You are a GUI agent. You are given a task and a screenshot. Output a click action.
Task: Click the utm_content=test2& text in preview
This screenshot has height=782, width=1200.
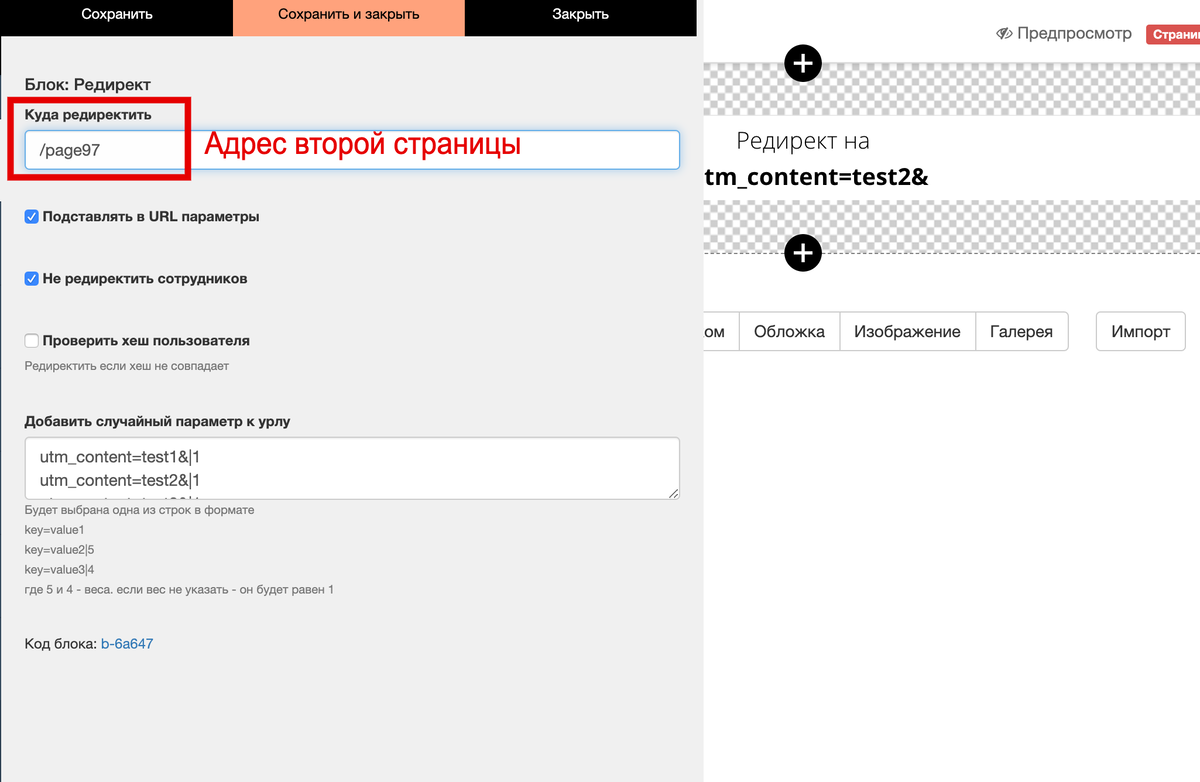(817, 178)
